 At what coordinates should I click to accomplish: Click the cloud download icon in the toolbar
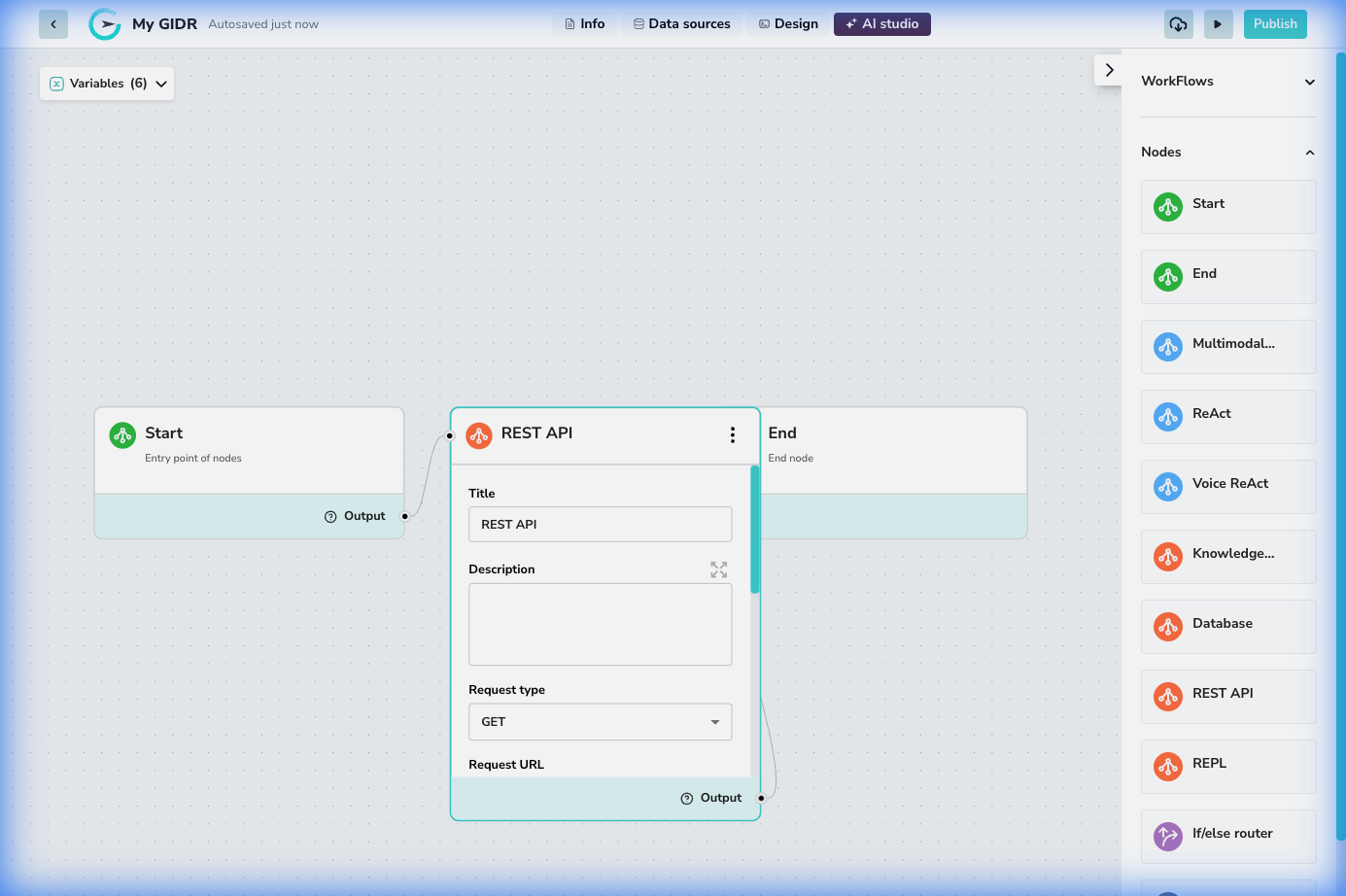click(x=1178, y=23)
